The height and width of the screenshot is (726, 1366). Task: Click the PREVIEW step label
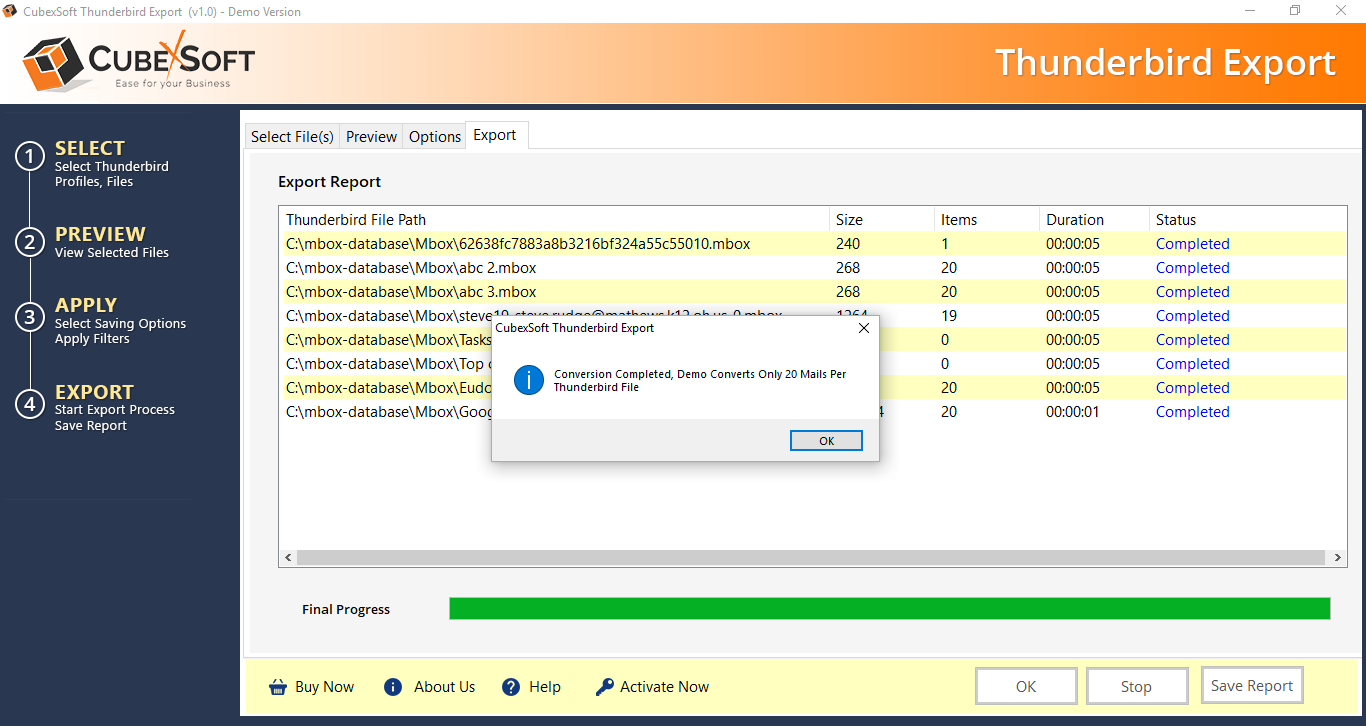point(100,234)
